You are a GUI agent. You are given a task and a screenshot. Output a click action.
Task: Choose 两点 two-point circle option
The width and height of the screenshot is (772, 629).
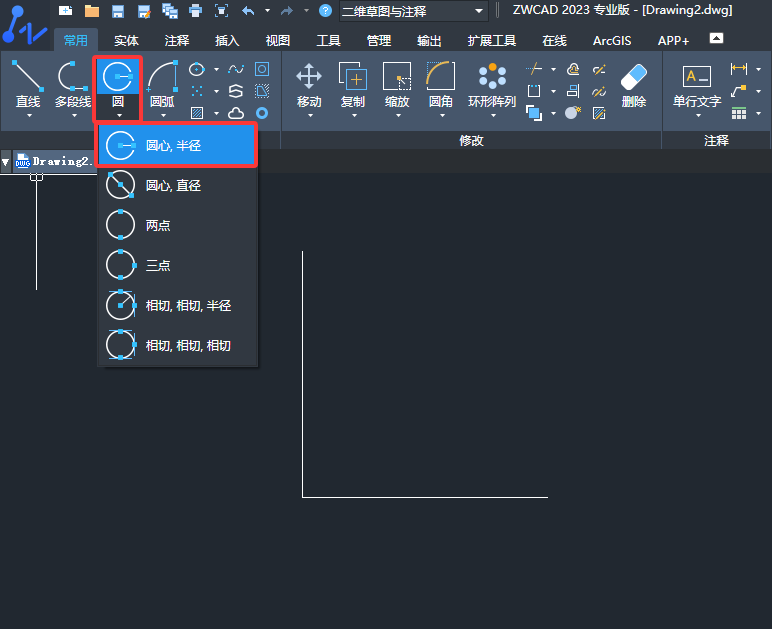(x=178, y=225)
